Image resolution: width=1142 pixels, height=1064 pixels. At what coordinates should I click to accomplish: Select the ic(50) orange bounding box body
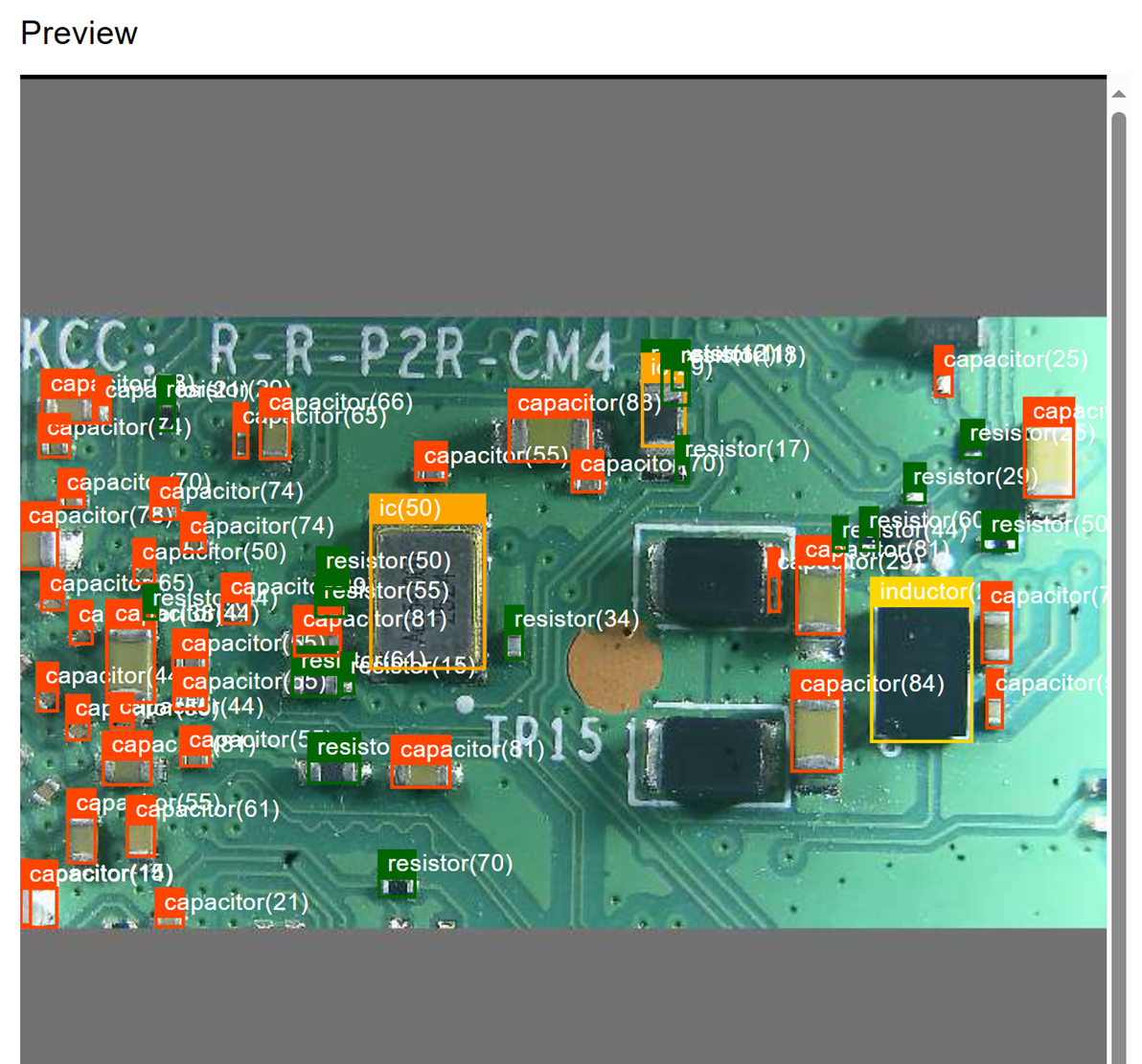[427, 596]
